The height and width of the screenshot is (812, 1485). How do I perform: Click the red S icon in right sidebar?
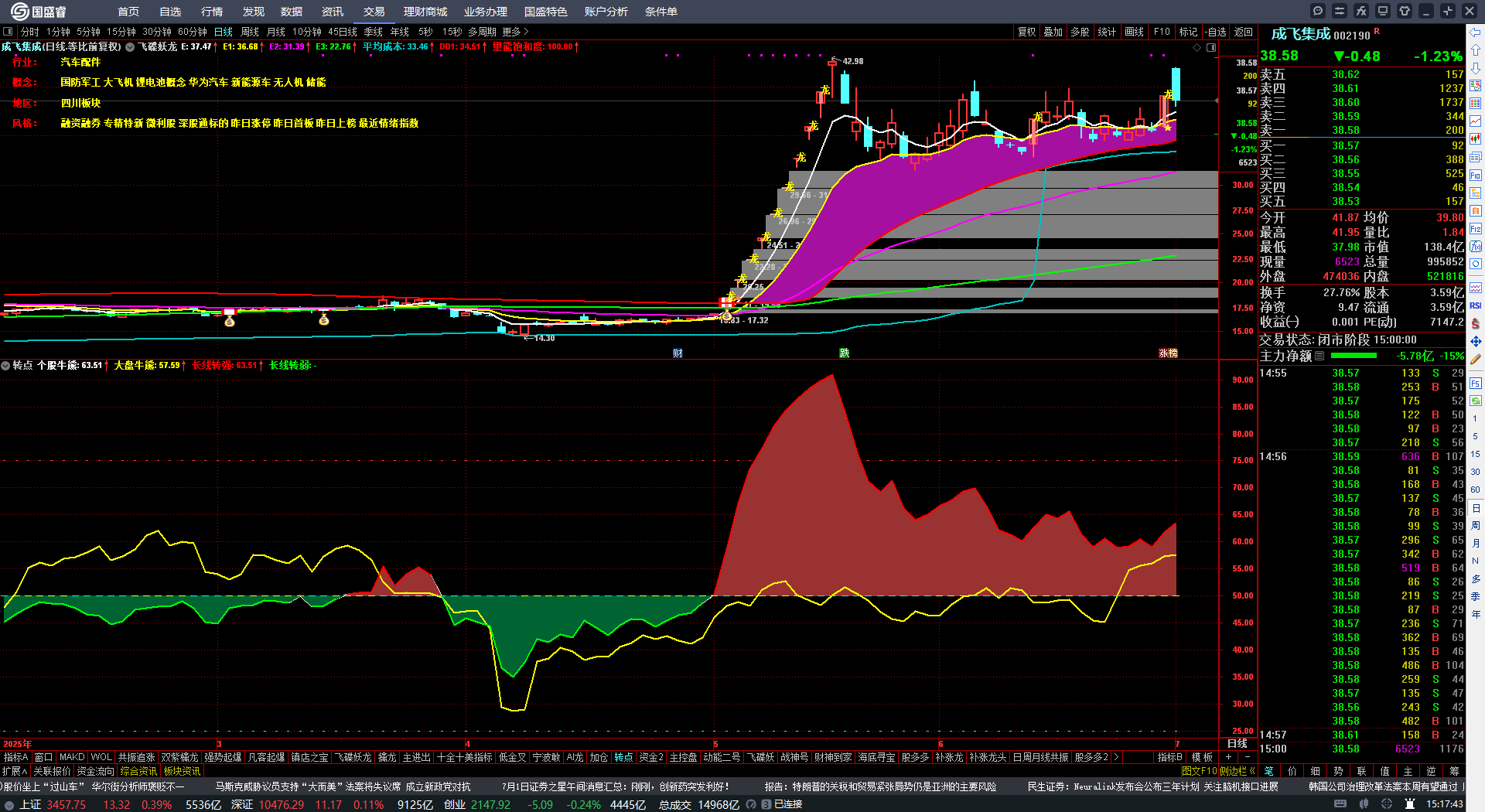tap(1476, 323)
